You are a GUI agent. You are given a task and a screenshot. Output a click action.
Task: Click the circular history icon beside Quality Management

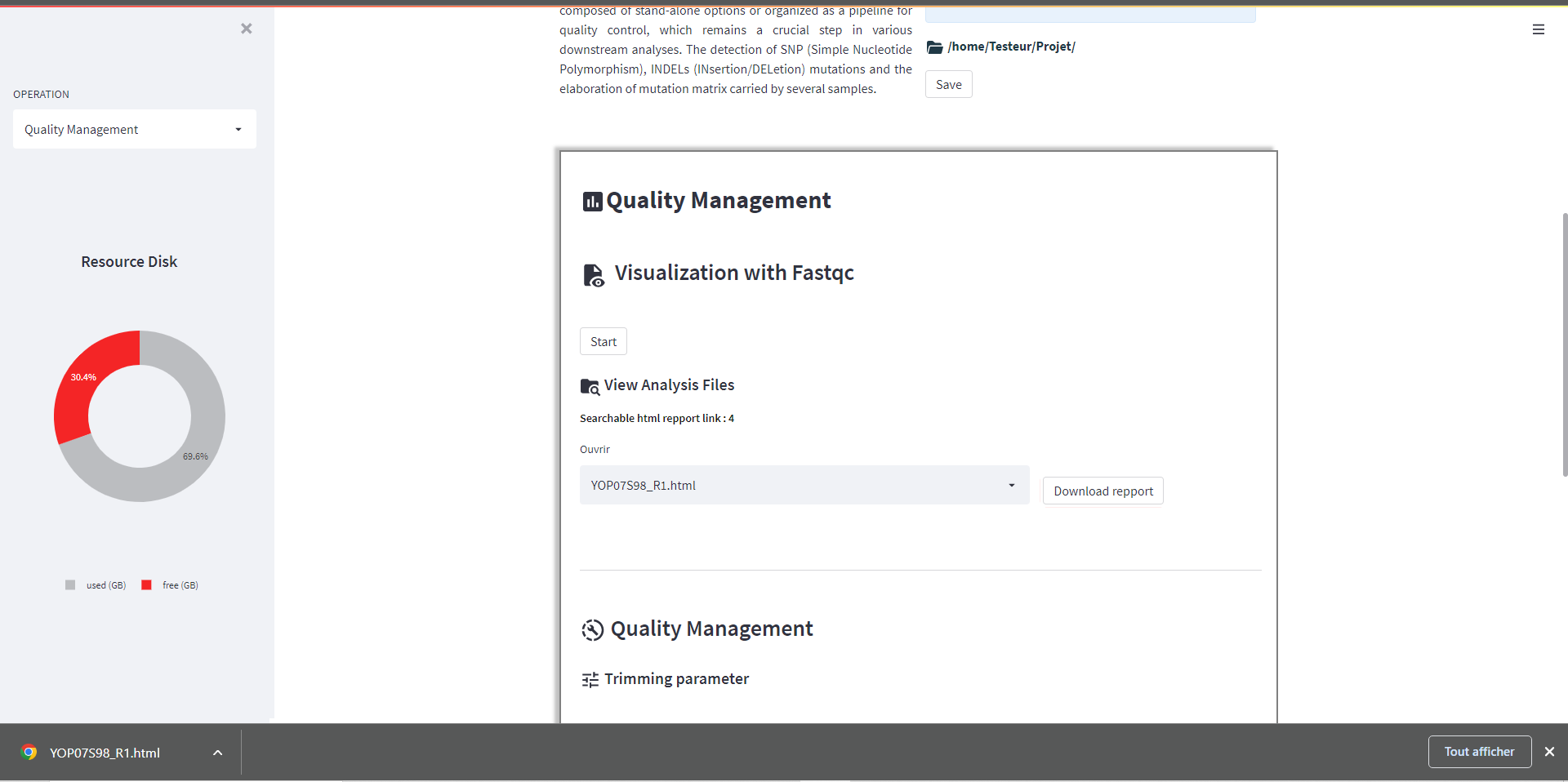pos(592,629)
